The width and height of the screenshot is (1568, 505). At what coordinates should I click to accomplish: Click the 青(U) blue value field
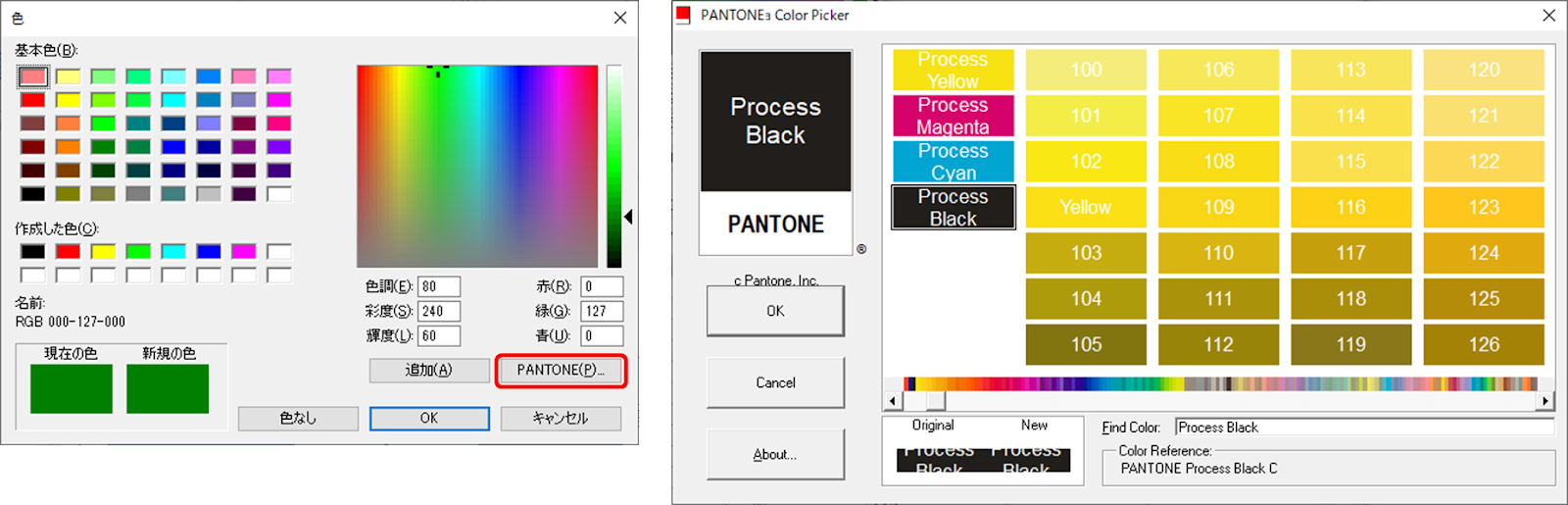602,335
